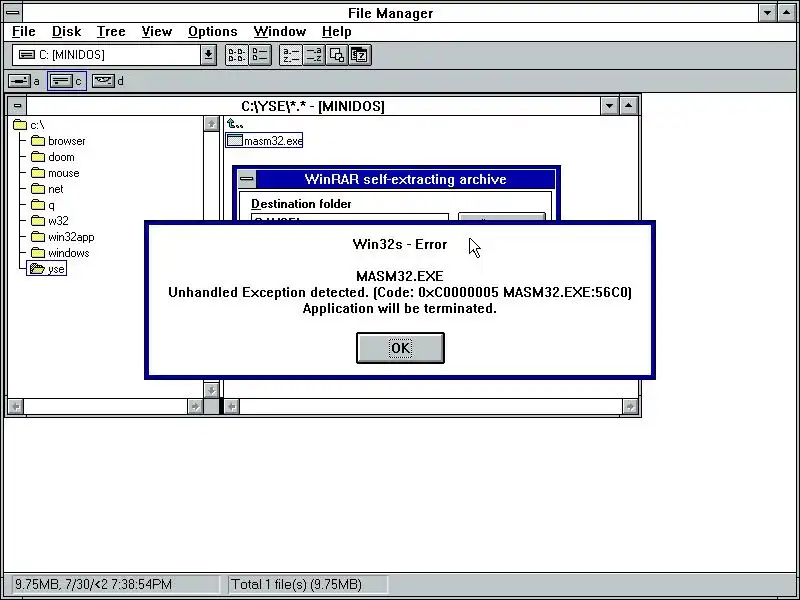Screen dimensions: 800x600
Task: Click status bar text 'Total 1 file(s) (9.75MB)'
Action: pyautogui.click(x=296, y=584)
